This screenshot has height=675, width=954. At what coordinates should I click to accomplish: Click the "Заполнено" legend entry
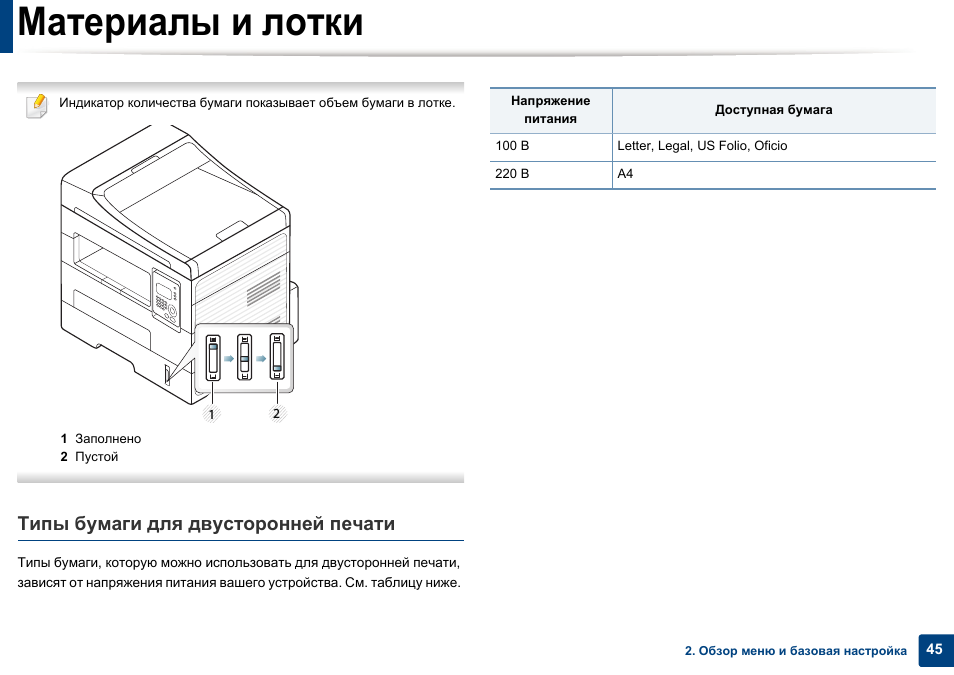tap(108, 439)
